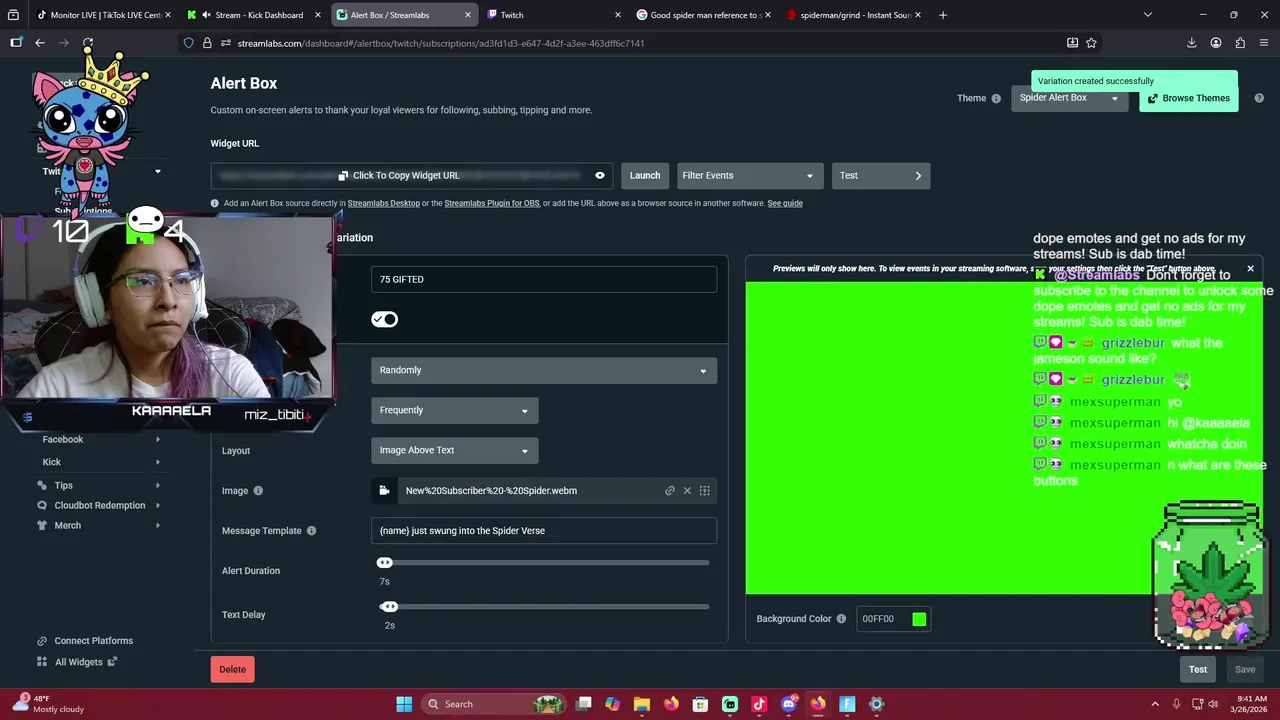Click video file icon beside image filename
This screenshot has height=720, width=1280.
tap(384, 491)
